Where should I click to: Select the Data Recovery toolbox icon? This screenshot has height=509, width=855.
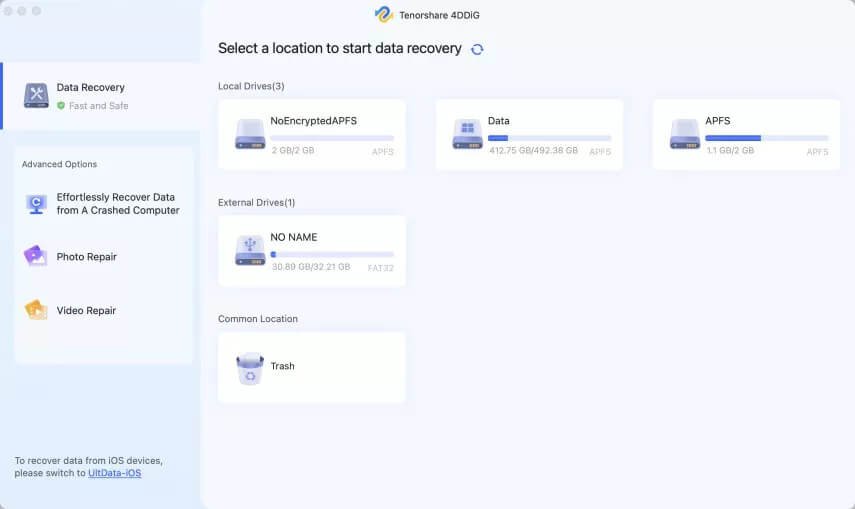click(36, 95)
